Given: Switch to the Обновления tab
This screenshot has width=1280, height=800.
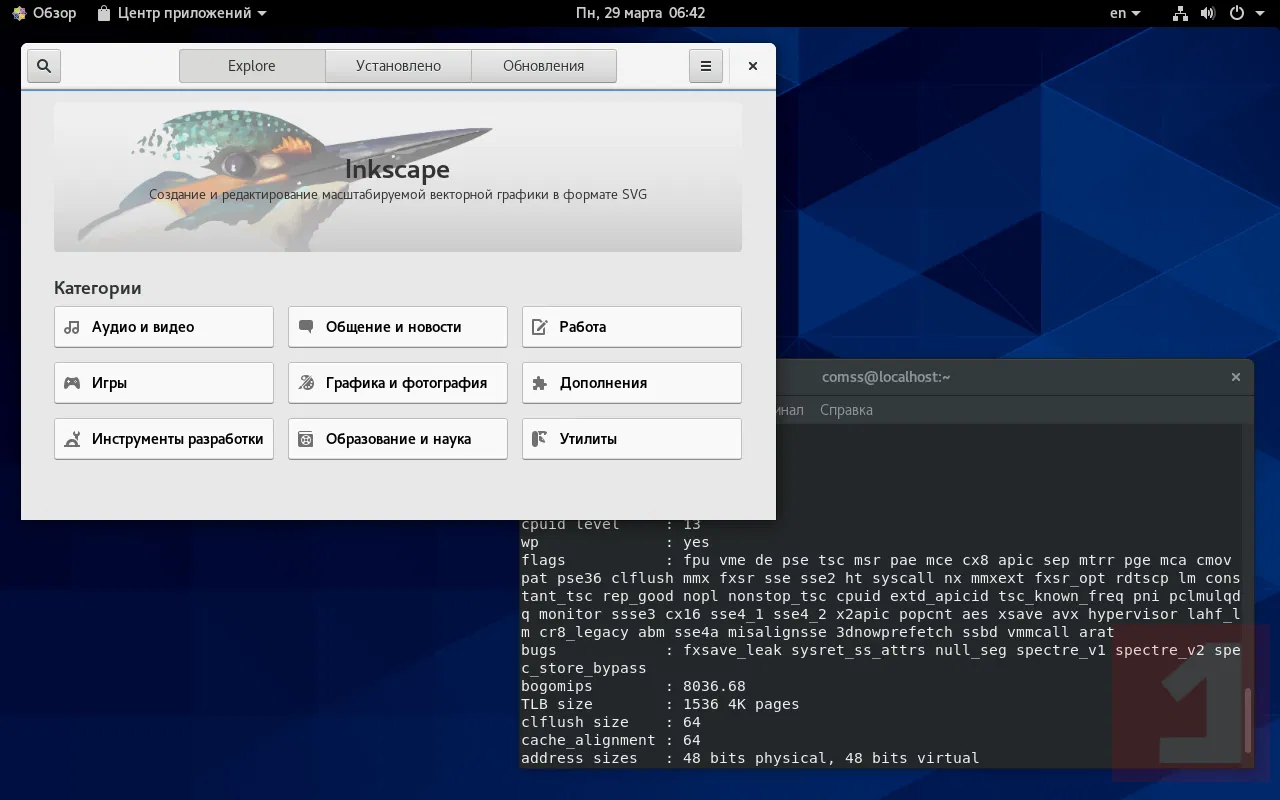Looking at the screenshot, I should [x=543, y=66].
